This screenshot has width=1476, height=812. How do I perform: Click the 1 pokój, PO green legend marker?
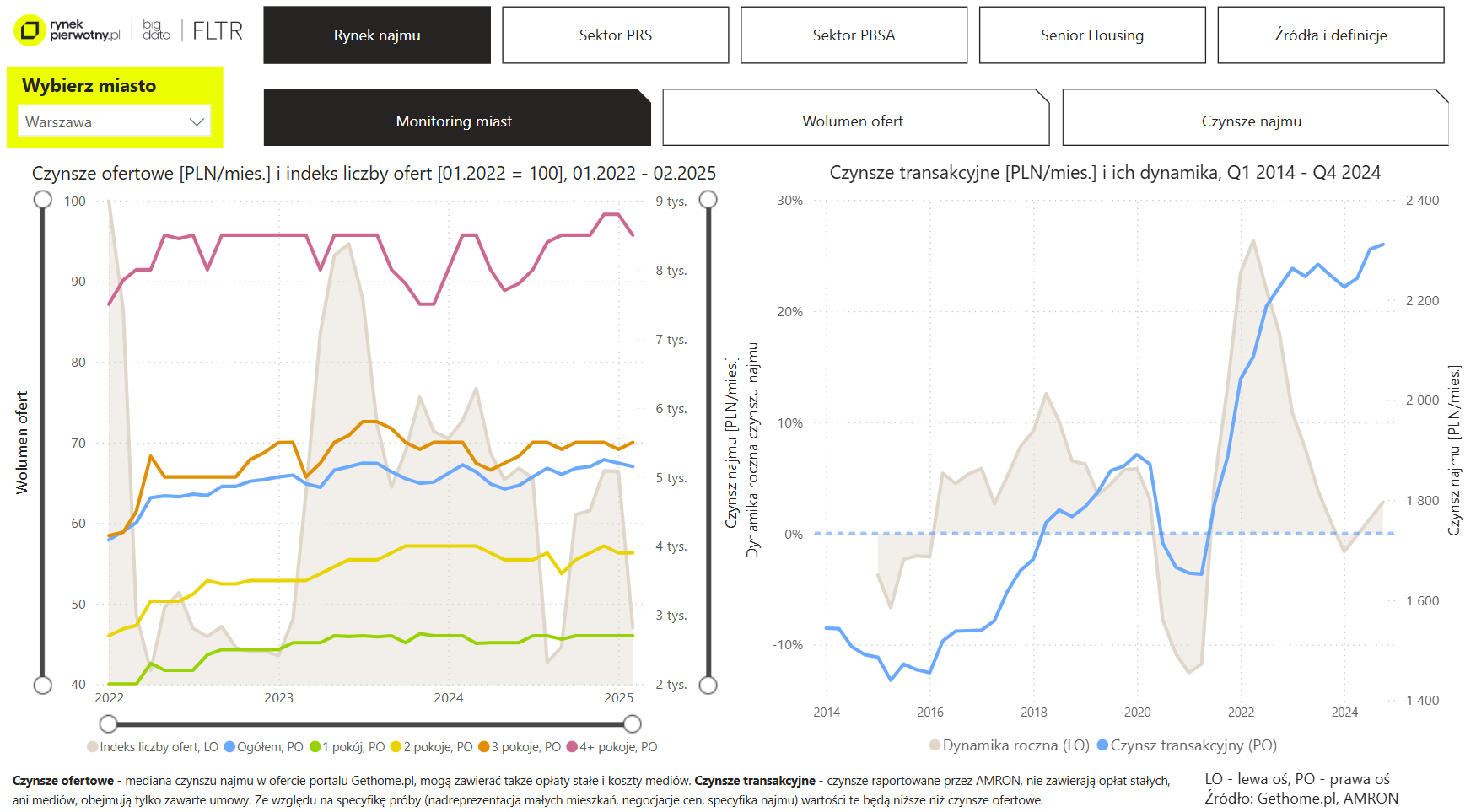315,747
